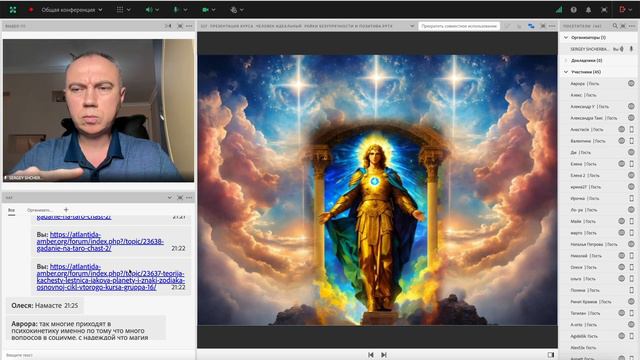640x360 pixels.
Task: Search attendees with magnifier icon
Action: click(615, 26)
